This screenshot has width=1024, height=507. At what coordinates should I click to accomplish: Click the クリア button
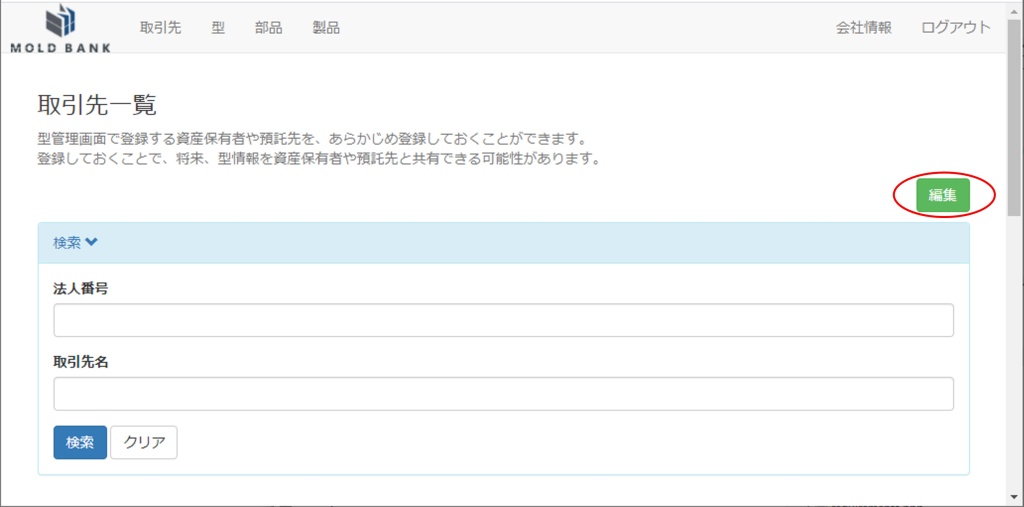click(x=144, y=442)
